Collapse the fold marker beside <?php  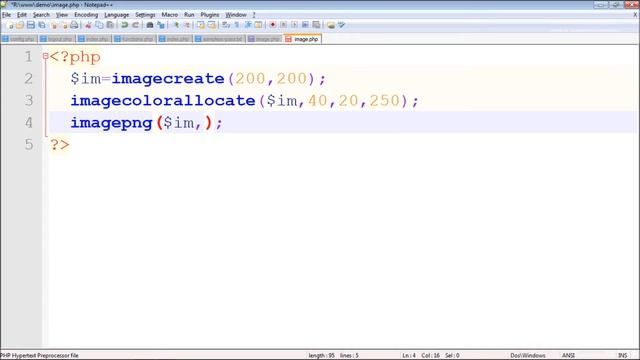click(x=45, y=56)
